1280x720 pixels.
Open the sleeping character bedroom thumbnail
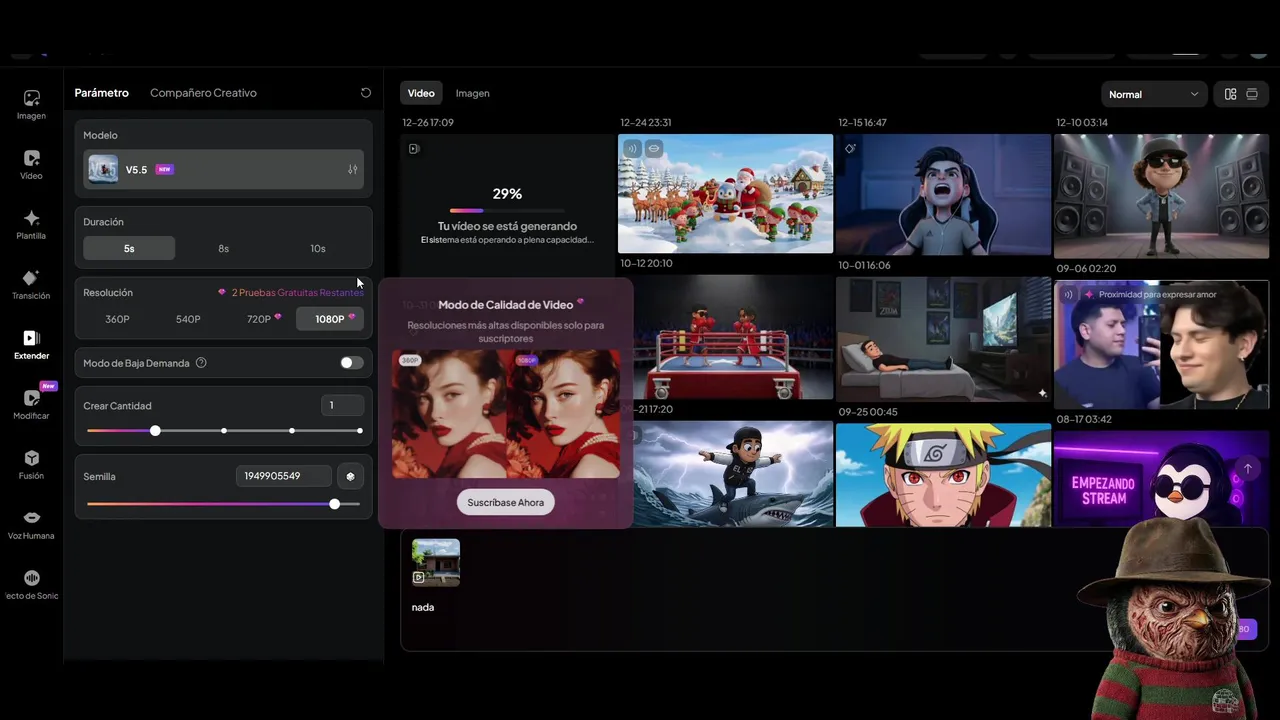coord(943,340)
